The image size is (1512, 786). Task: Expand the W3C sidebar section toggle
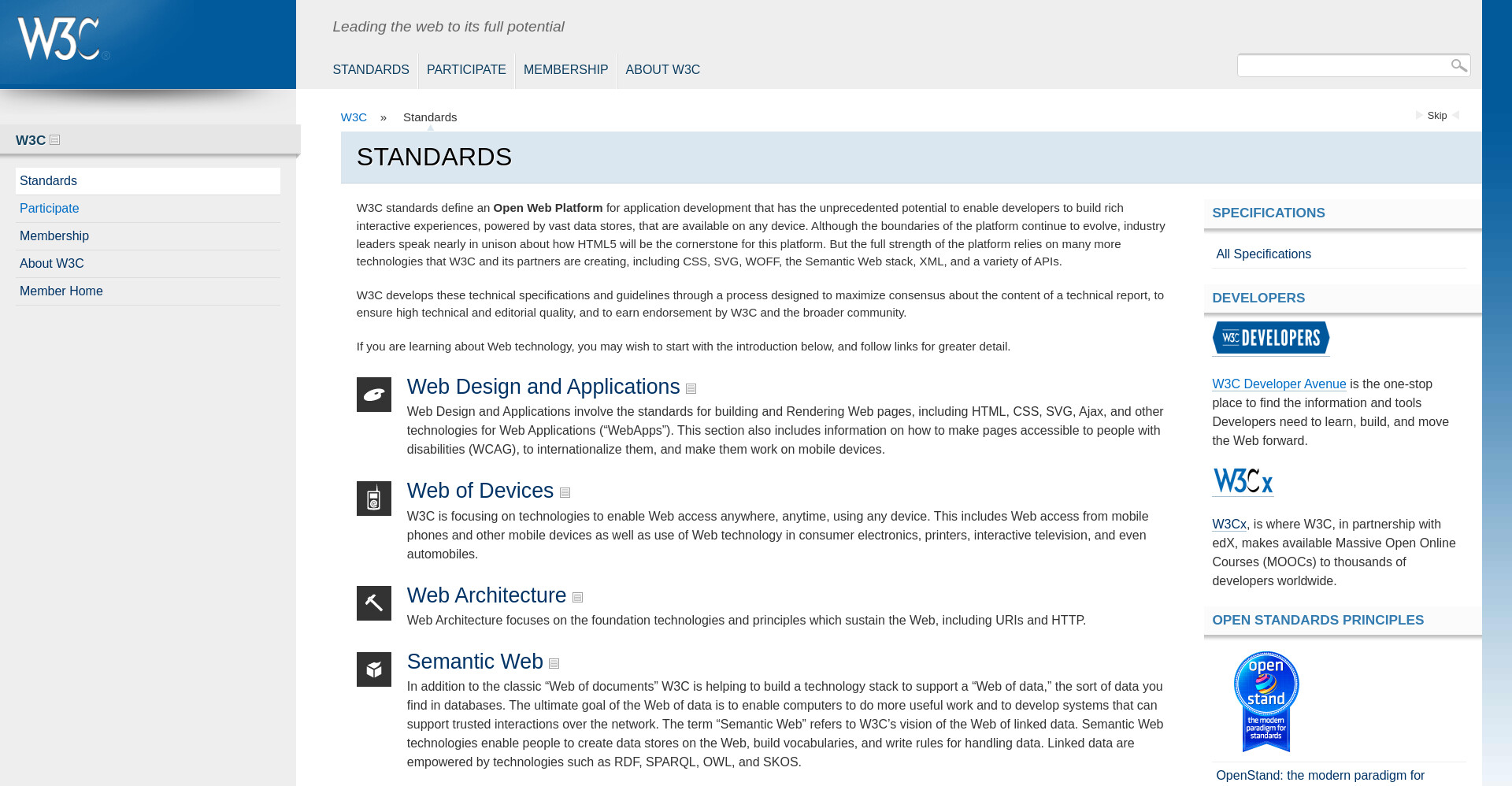coord(55,140)
